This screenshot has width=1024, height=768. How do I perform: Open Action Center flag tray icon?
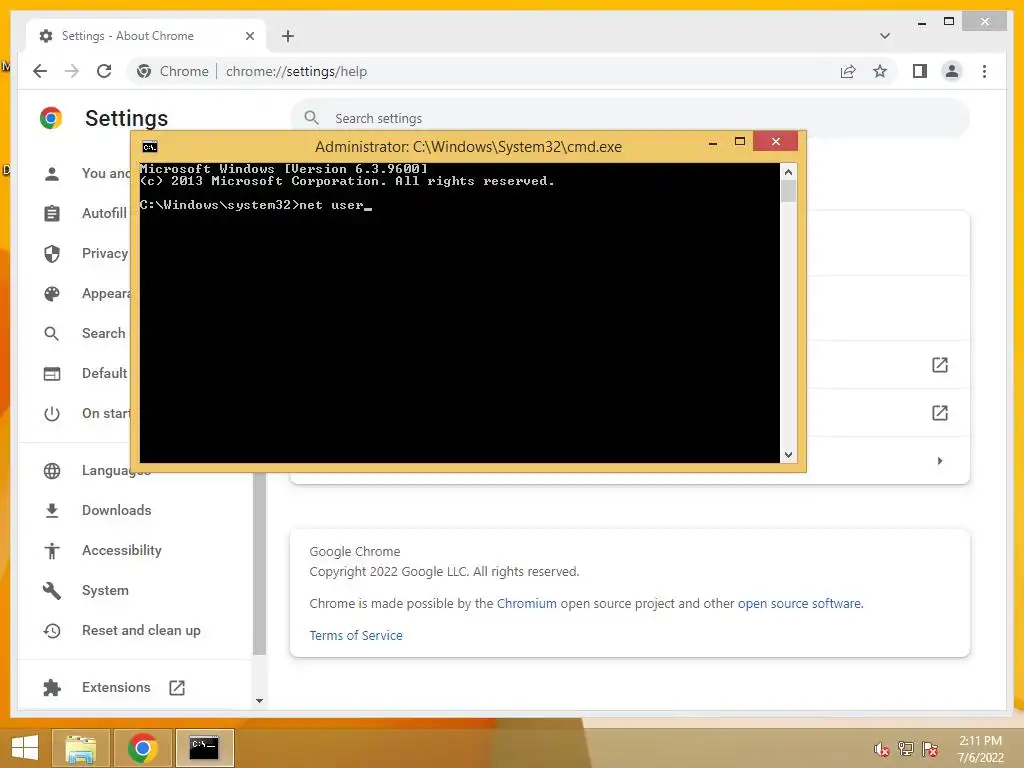930,748
